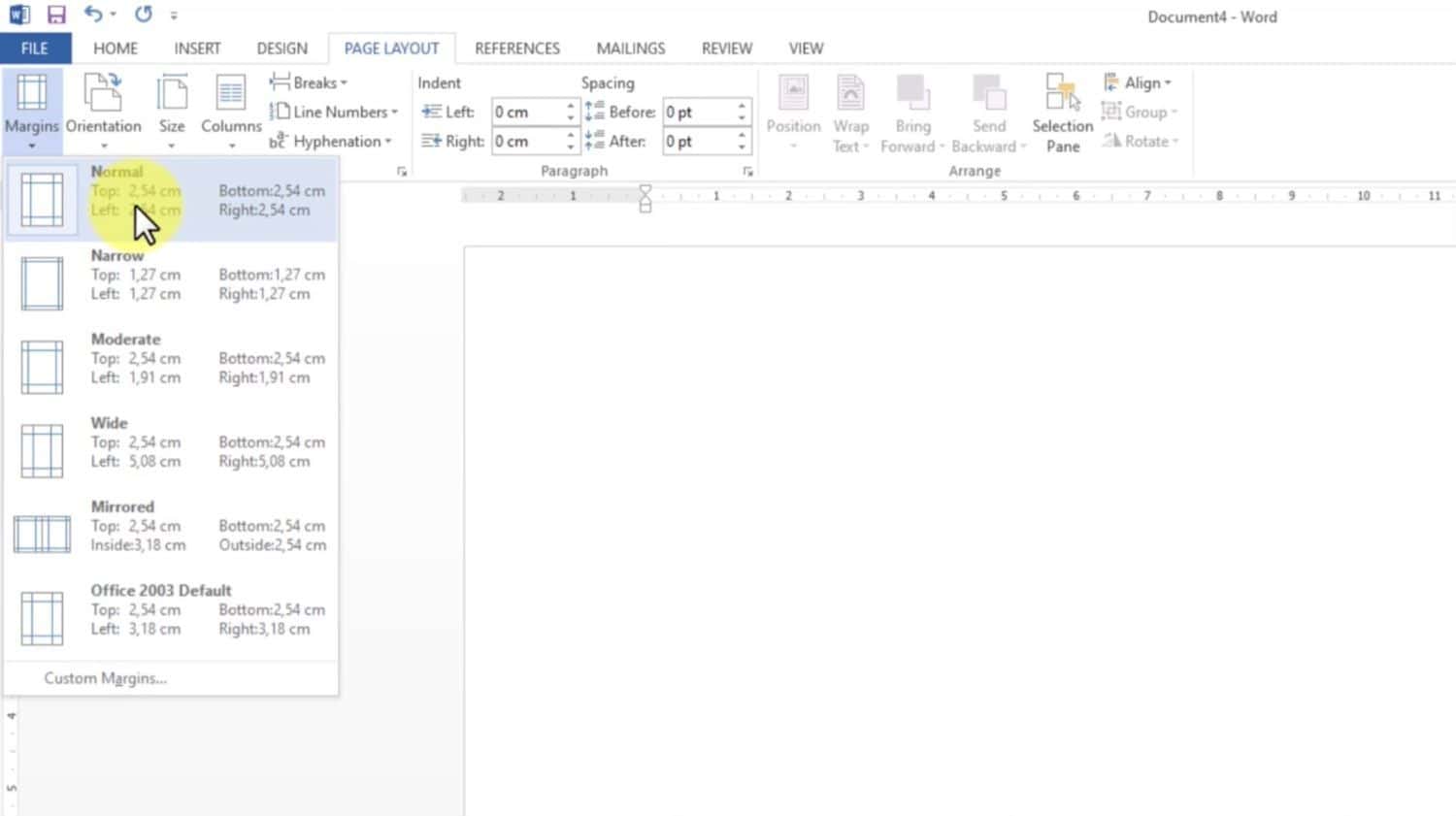Open the MAILINGS tab

point(631,48)
